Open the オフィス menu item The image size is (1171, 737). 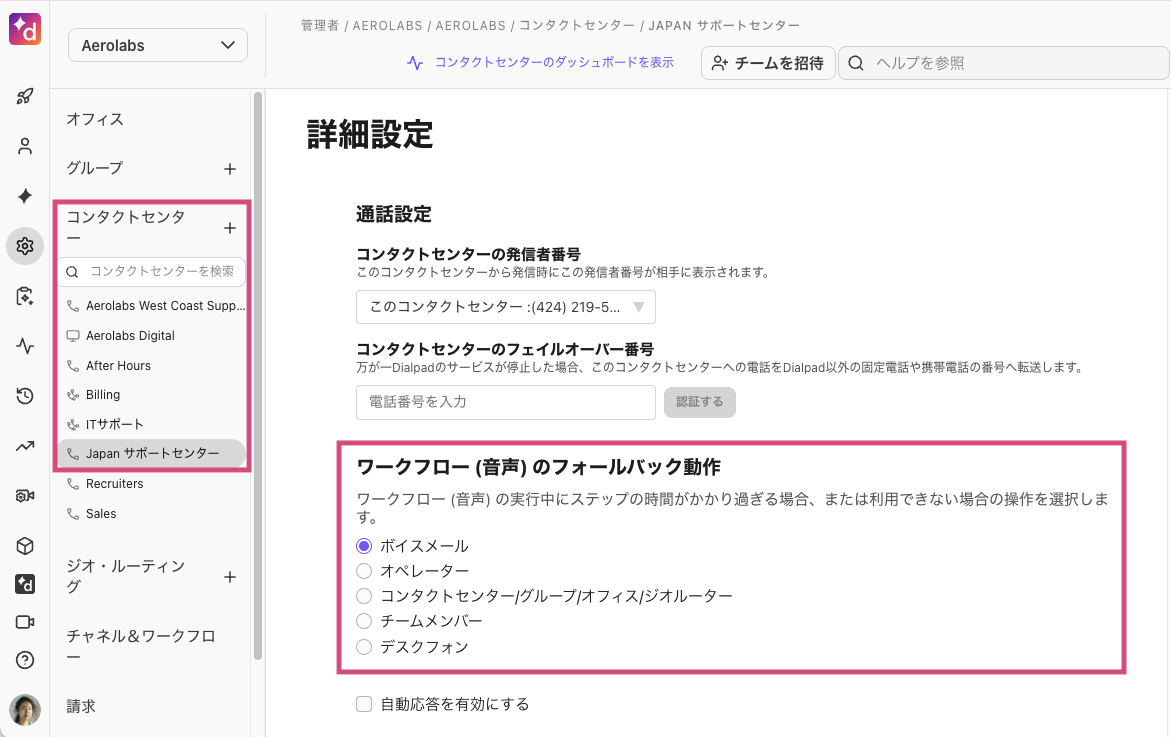coord(95,119)
